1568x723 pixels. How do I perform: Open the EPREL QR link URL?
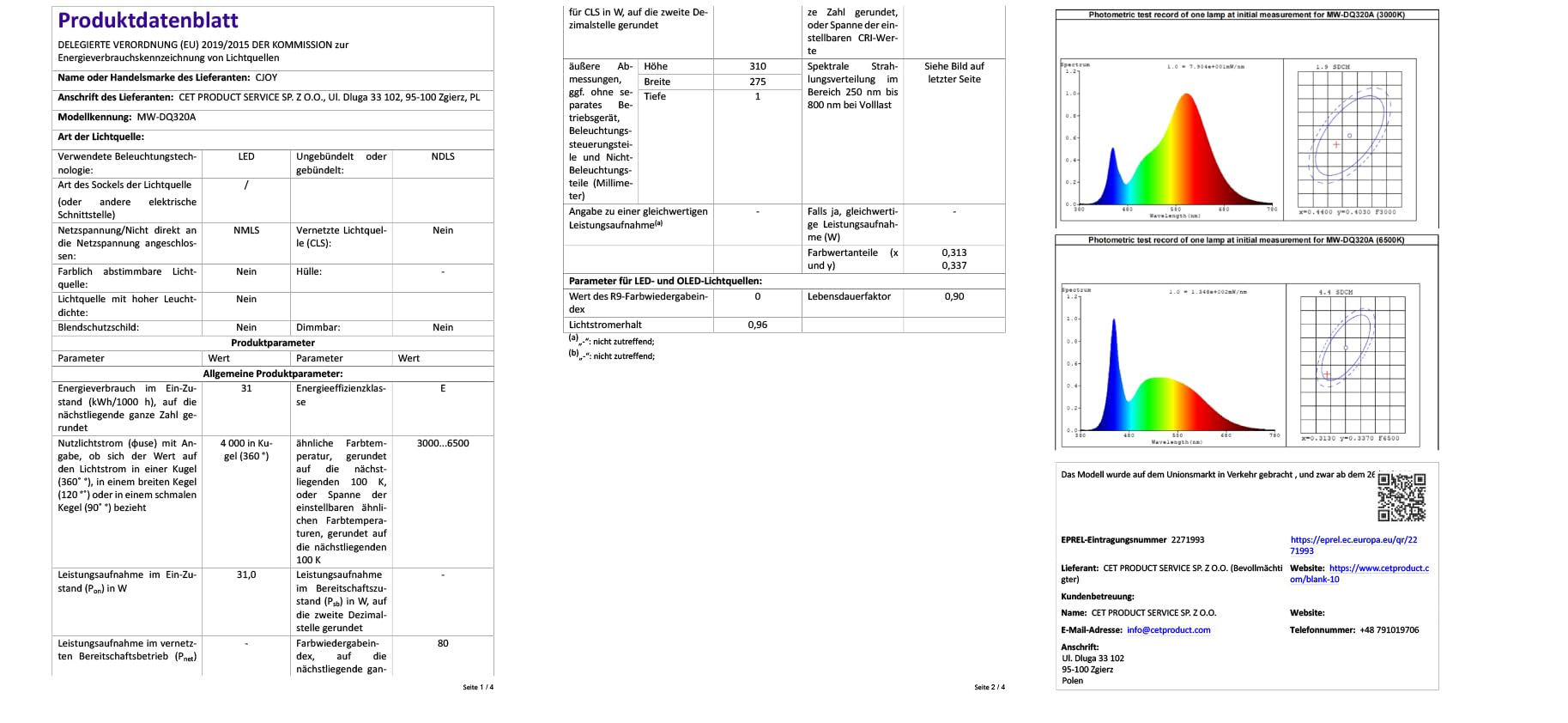tap(1353, 545)
